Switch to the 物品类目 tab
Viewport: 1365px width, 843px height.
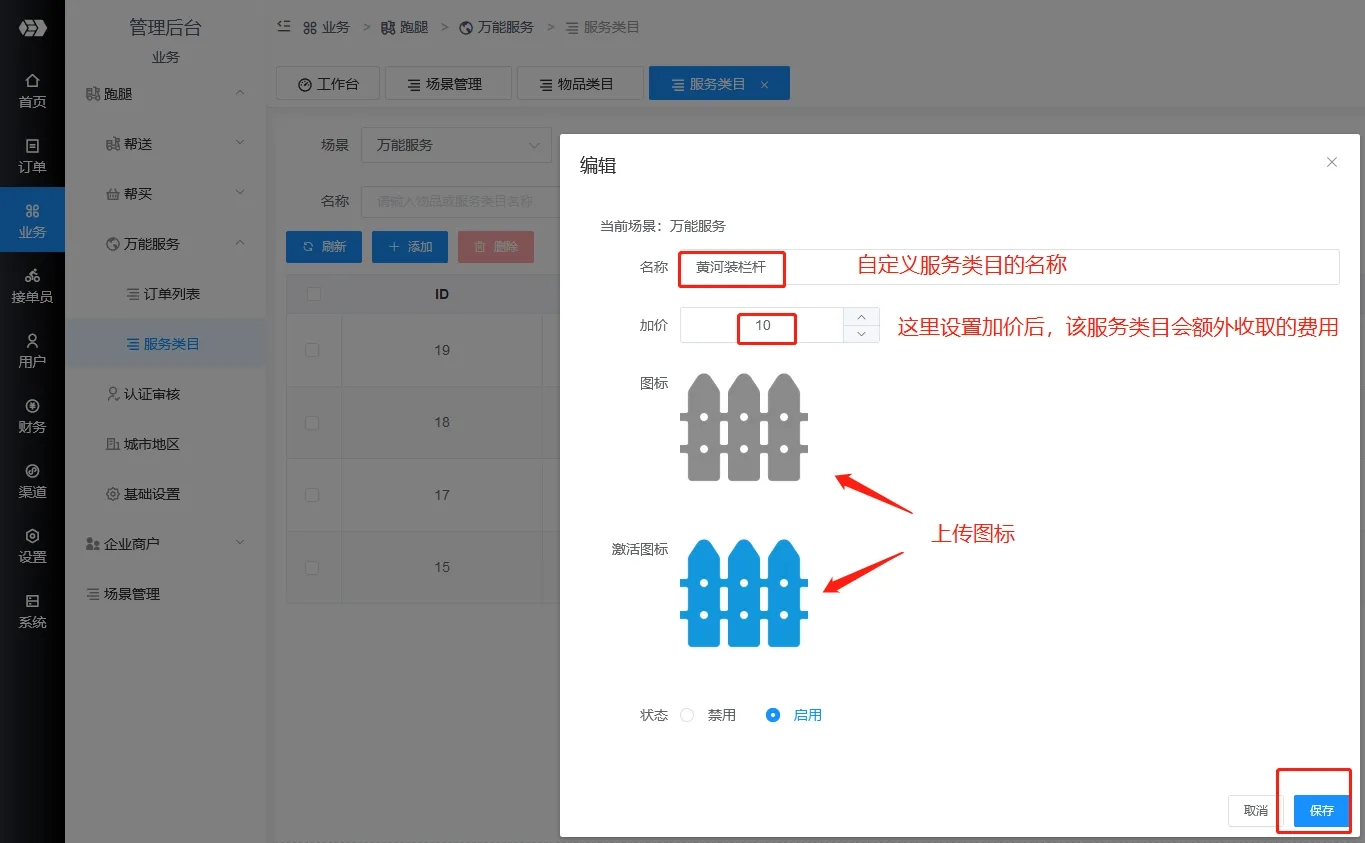pyautogui.click(x=579, y=84)
